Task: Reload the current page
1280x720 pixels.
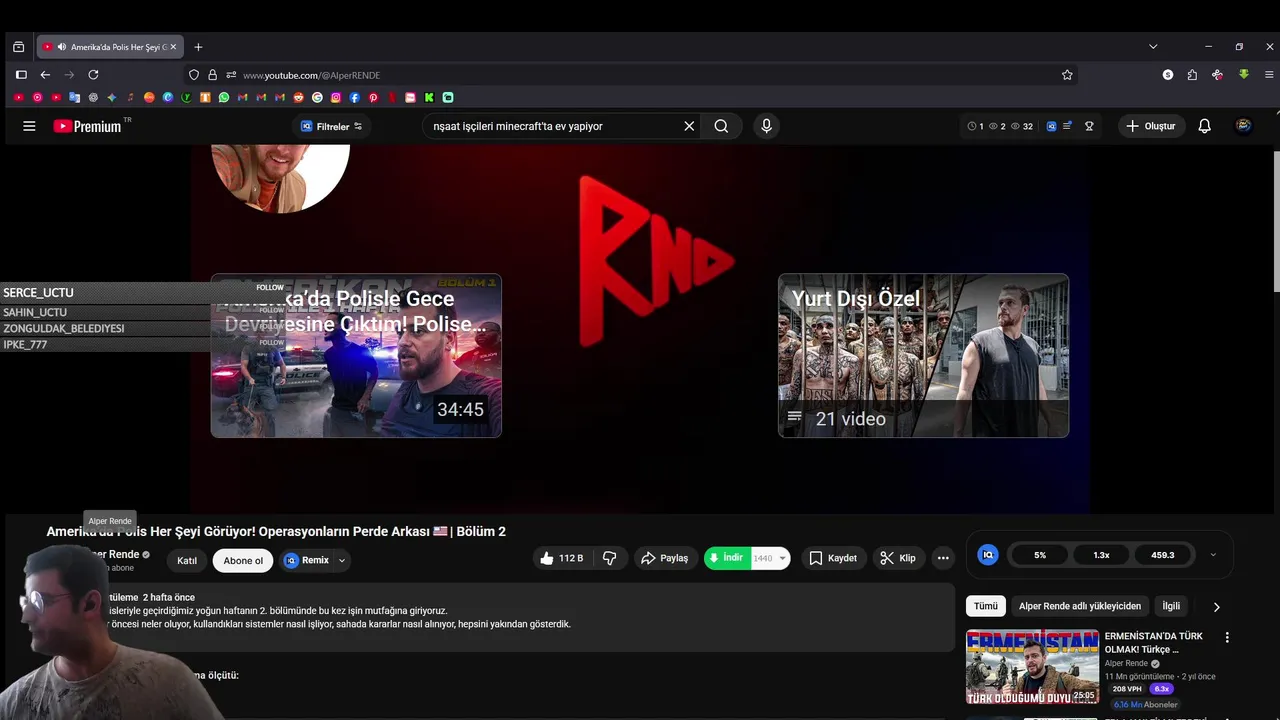Action: [93, 75]
